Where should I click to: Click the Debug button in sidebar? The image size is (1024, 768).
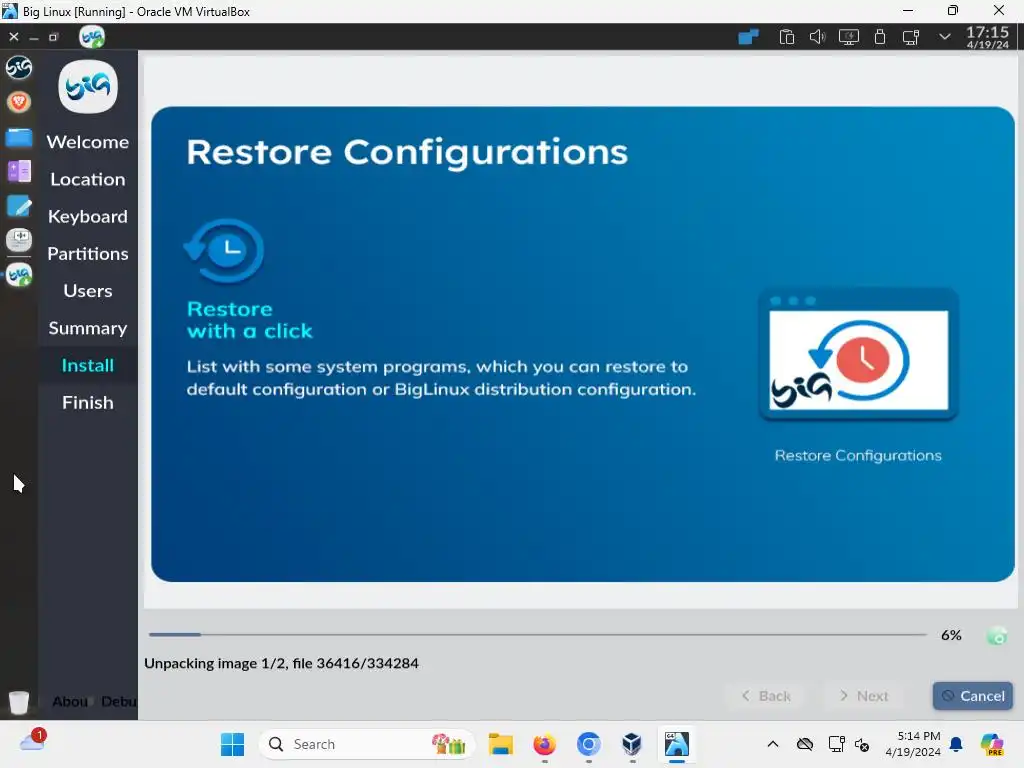coord(119,701)
